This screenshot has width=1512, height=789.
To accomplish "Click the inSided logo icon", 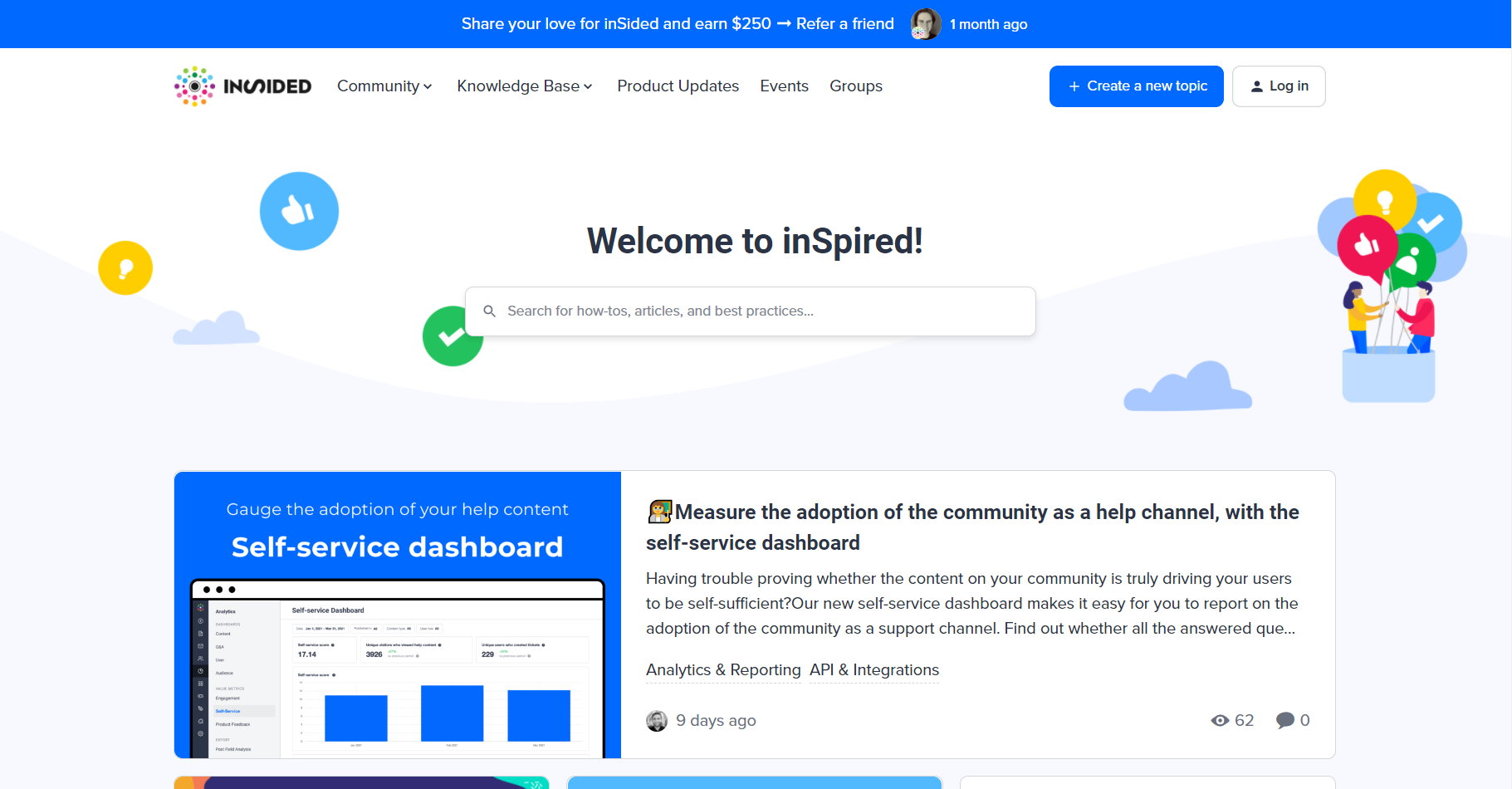I will point(194,86).
